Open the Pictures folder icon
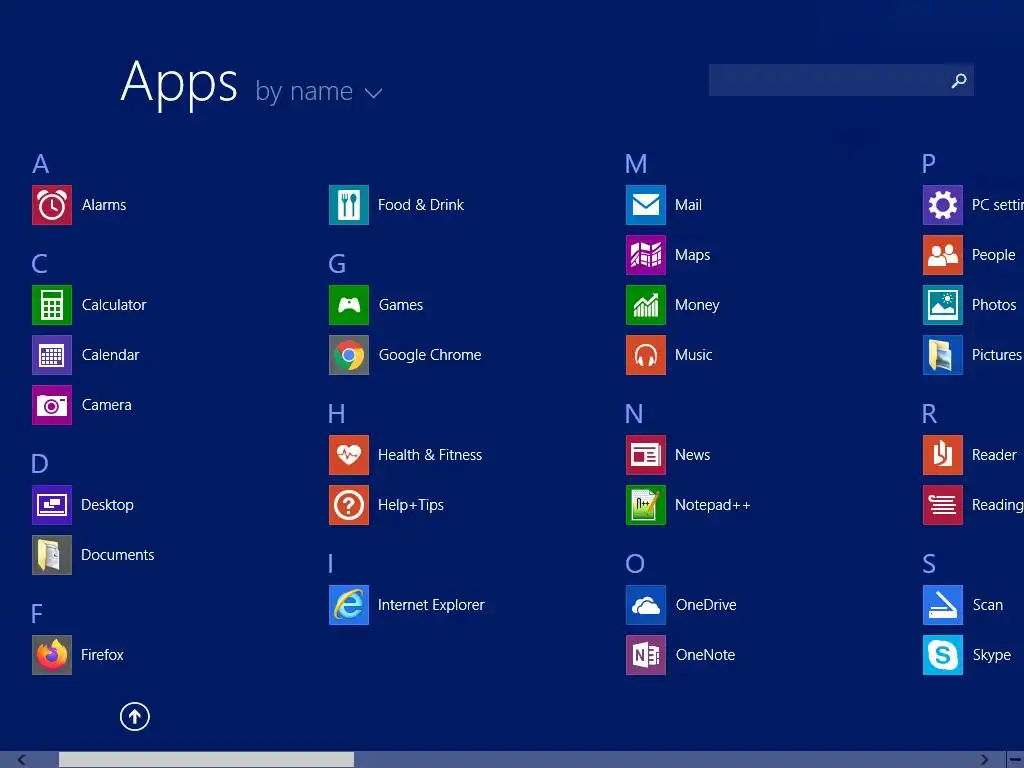Screen dimensions: 1024x768 [943, 355]
